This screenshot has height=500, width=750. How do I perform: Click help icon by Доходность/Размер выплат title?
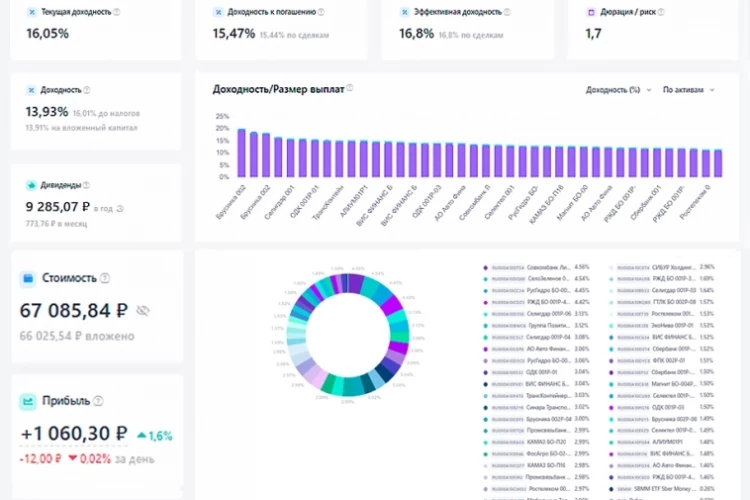(350, 88)
